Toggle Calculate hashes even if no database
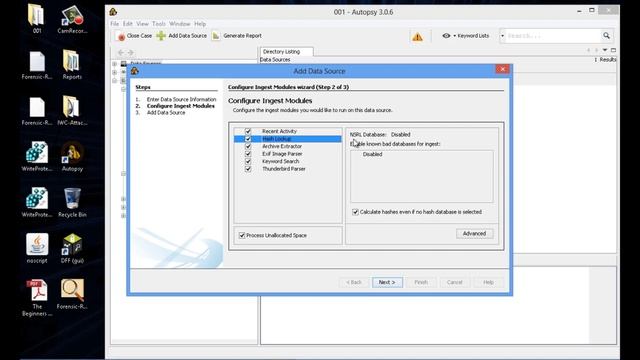The width and height of the screenshot is (640, 360). (x=355, y=212)
